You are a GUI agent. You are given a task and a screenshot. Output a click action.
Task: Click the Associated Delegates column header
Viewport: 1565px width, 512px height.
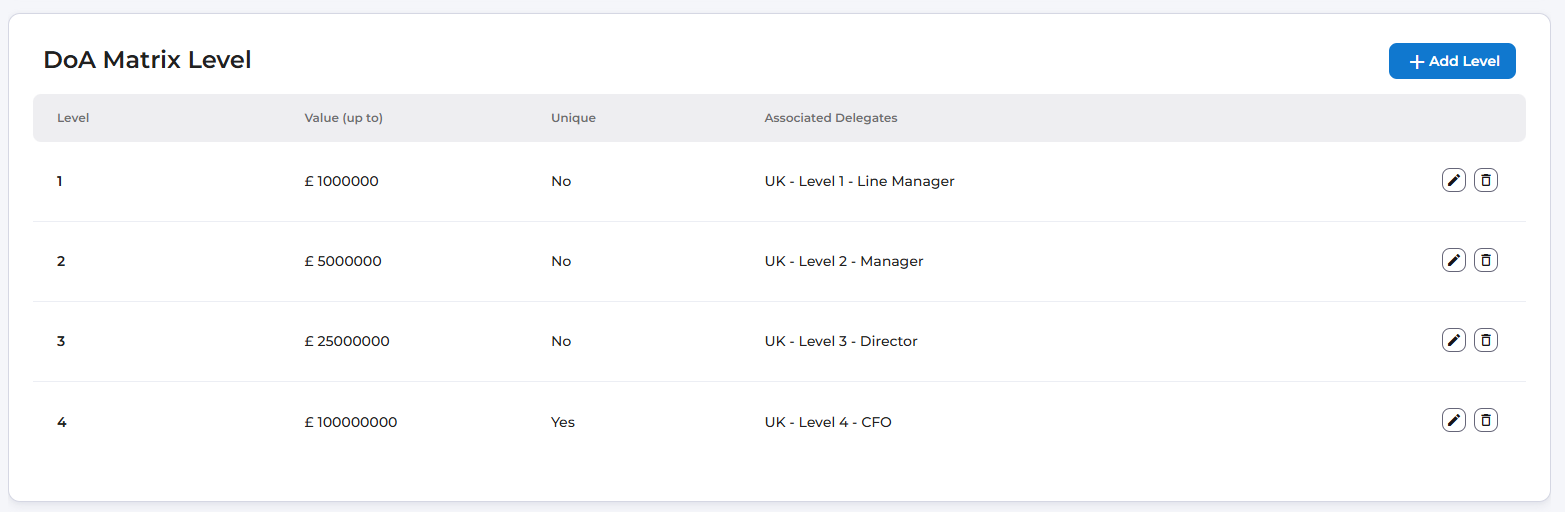coord(830,118)
